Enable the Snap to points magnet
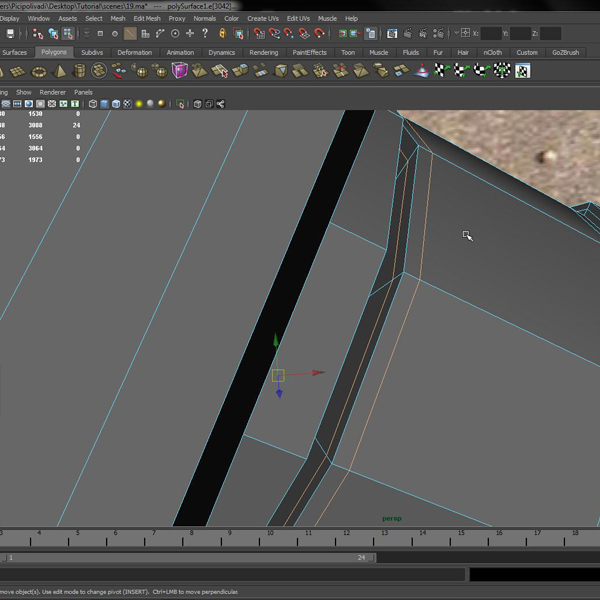This screenshot has width=600, height=600. click(x=289, y=34)
